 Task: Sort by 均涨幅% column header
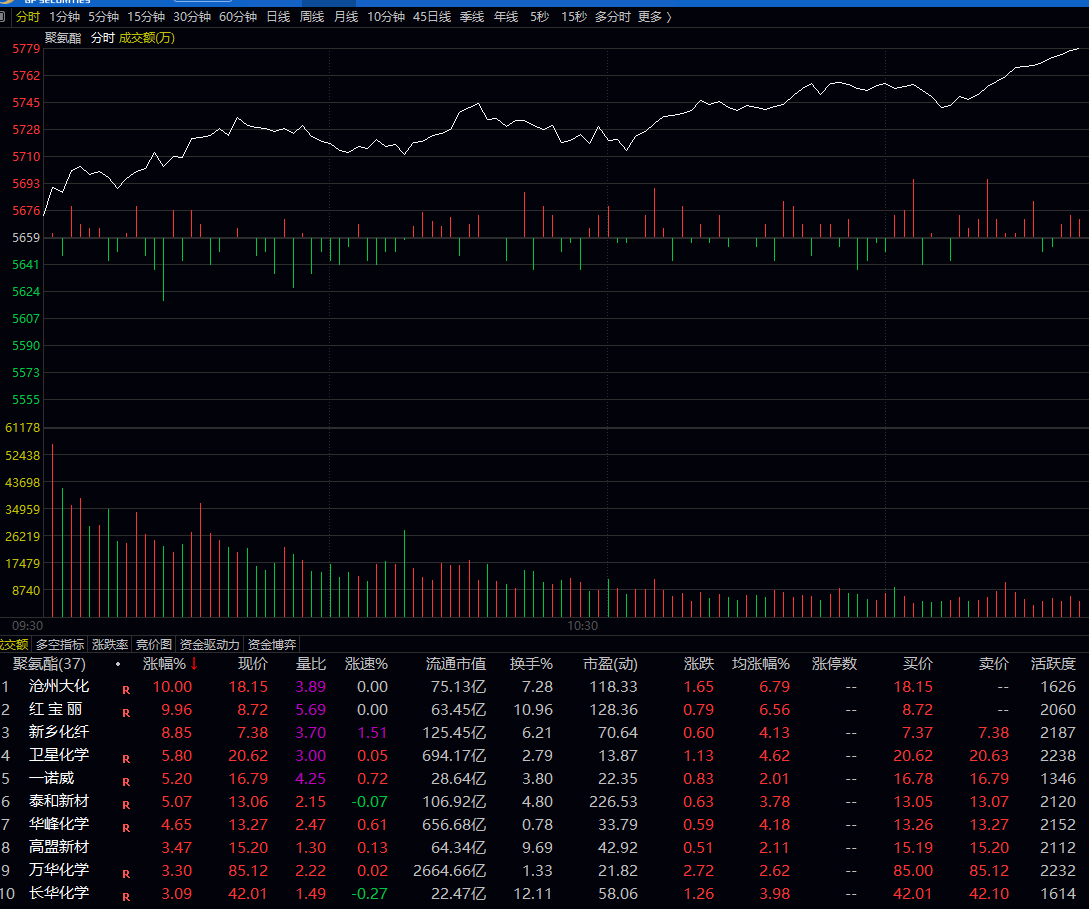point(761,664)
